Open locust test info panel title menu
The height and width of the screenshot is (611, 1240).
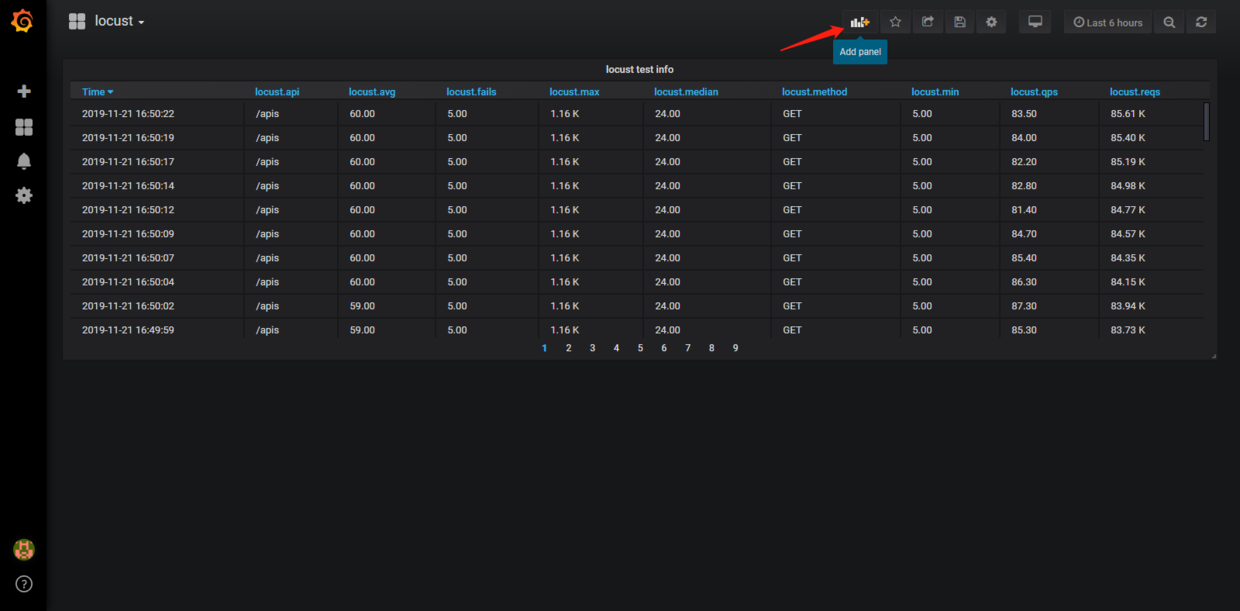pos(640,69)
